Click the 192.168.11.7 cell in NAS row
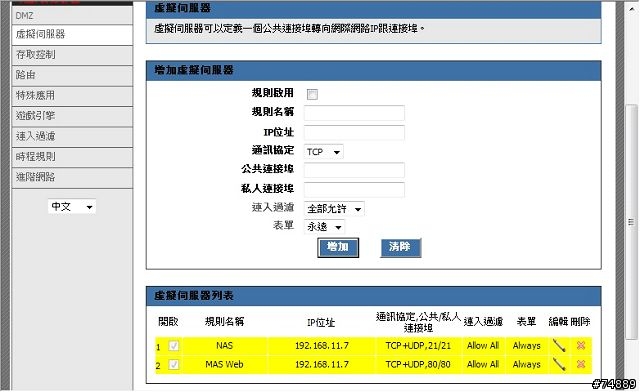 [322, 345]
